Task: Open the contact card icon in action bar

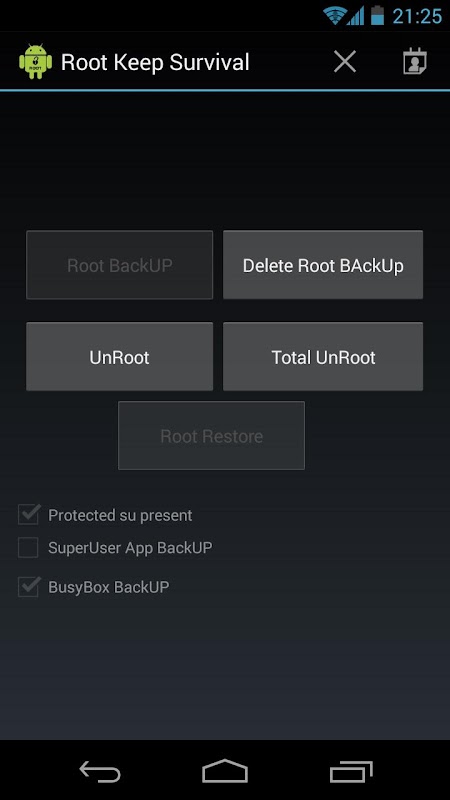Action: point(414,62)
